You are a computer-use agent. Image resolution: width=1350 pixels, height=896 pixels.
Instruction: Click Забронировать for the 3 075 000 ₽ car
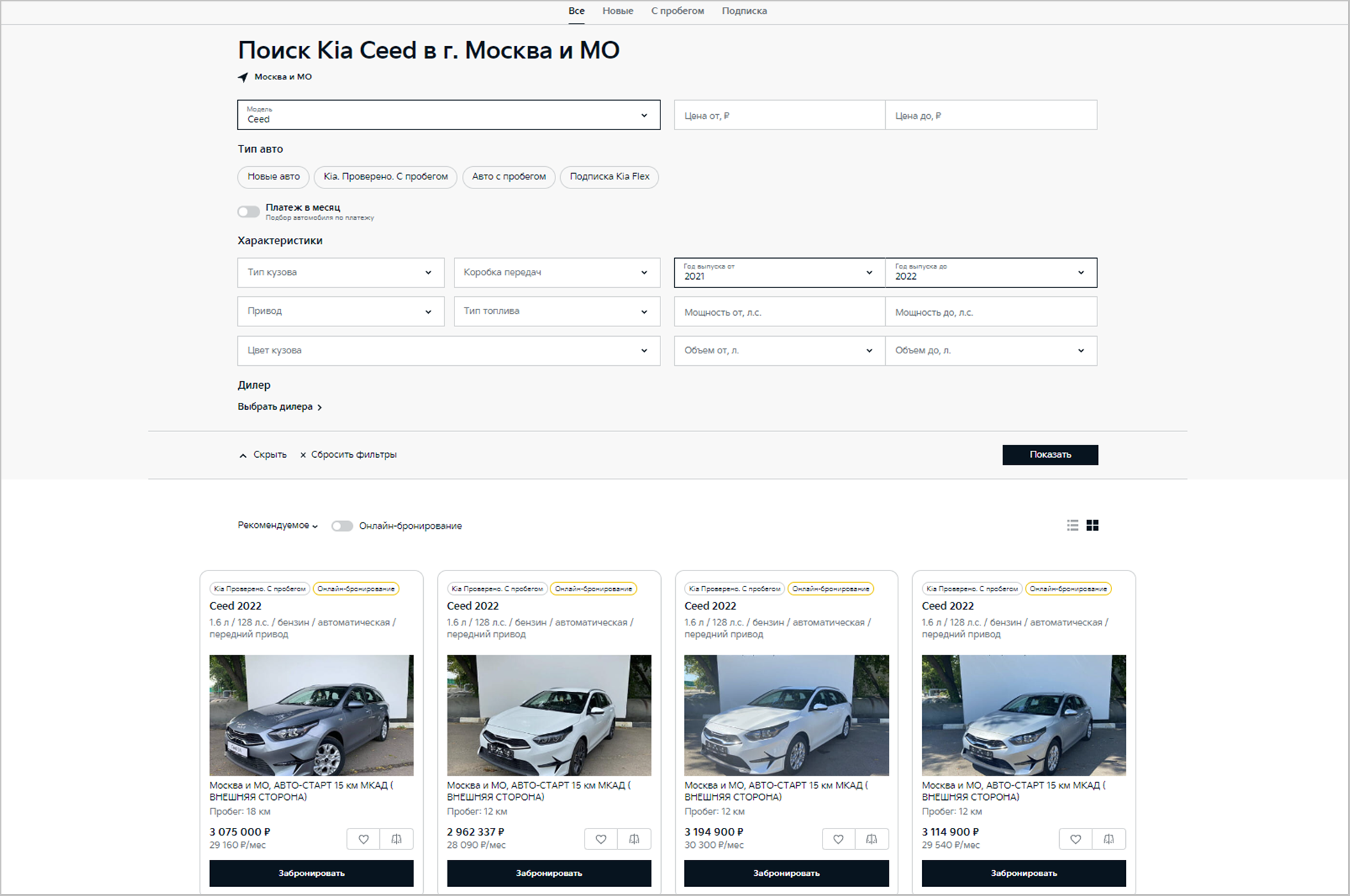[311, 873]
